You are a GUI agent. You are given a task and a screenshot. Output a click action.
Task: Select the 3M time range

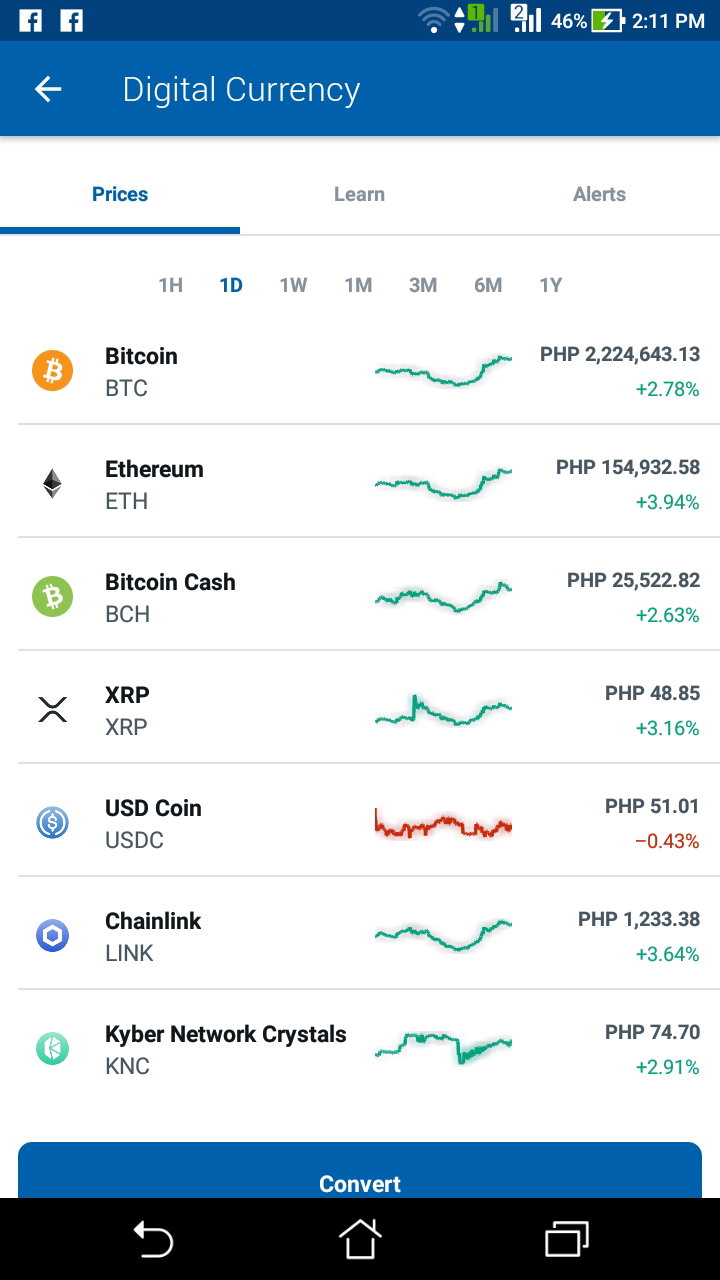(423, 285)
